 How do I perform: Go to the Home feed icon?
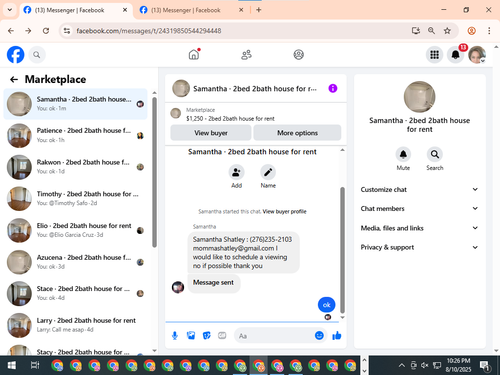(194, 54)
